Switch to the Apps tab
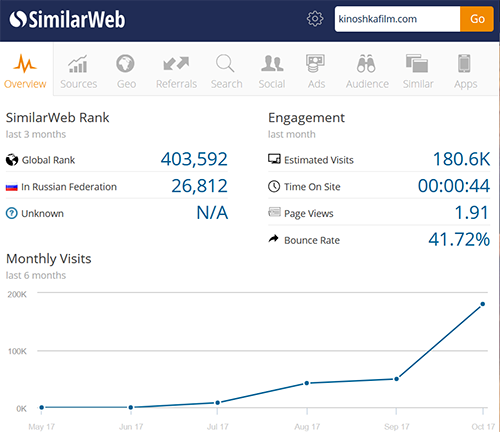Screen dimensions: 500x432 point(465,72)
